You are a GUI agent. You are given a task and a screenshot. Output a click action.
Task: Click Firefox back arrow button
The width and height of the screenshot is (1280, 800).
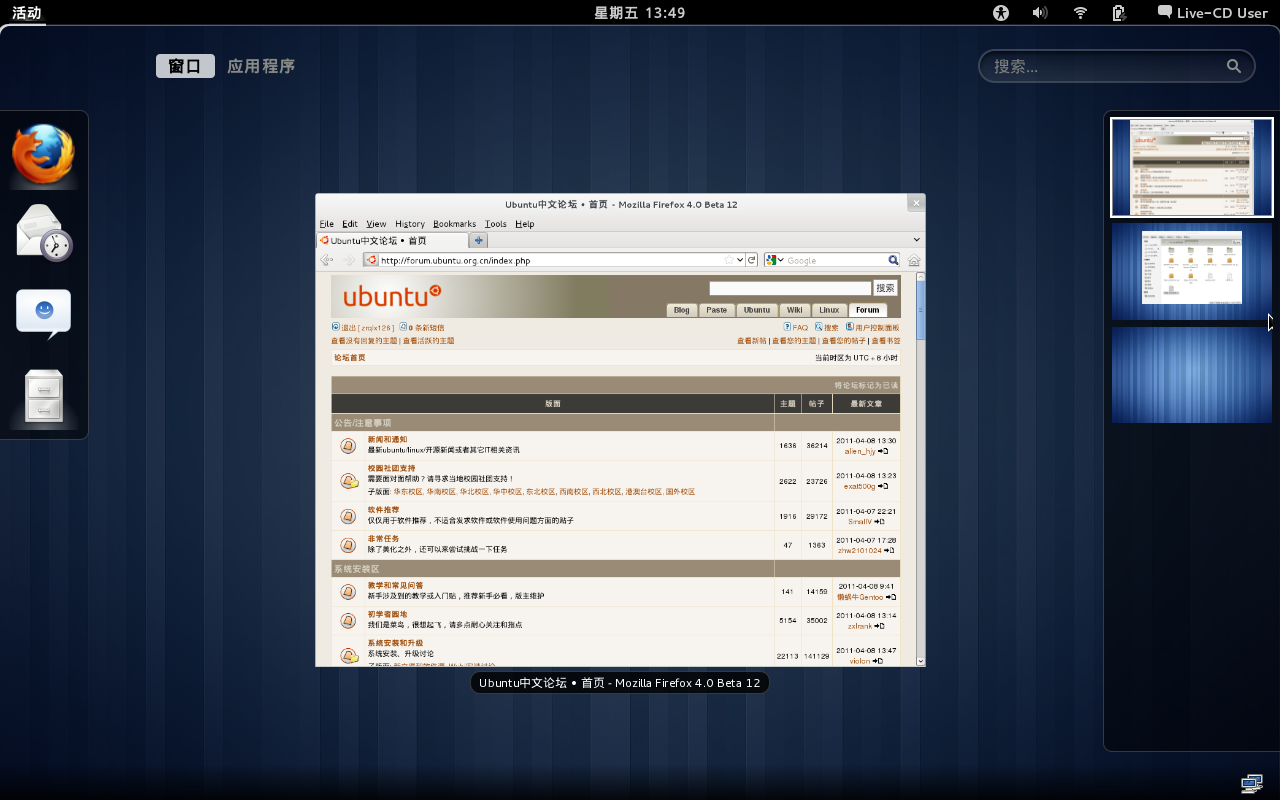click(x=327, y=260)
